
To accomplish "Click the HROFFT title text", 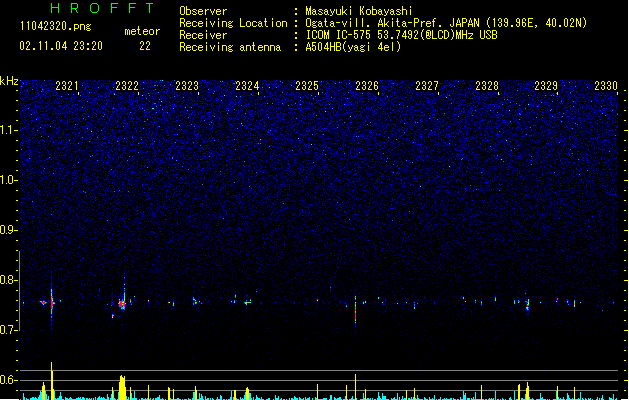I will pos(102,8).
